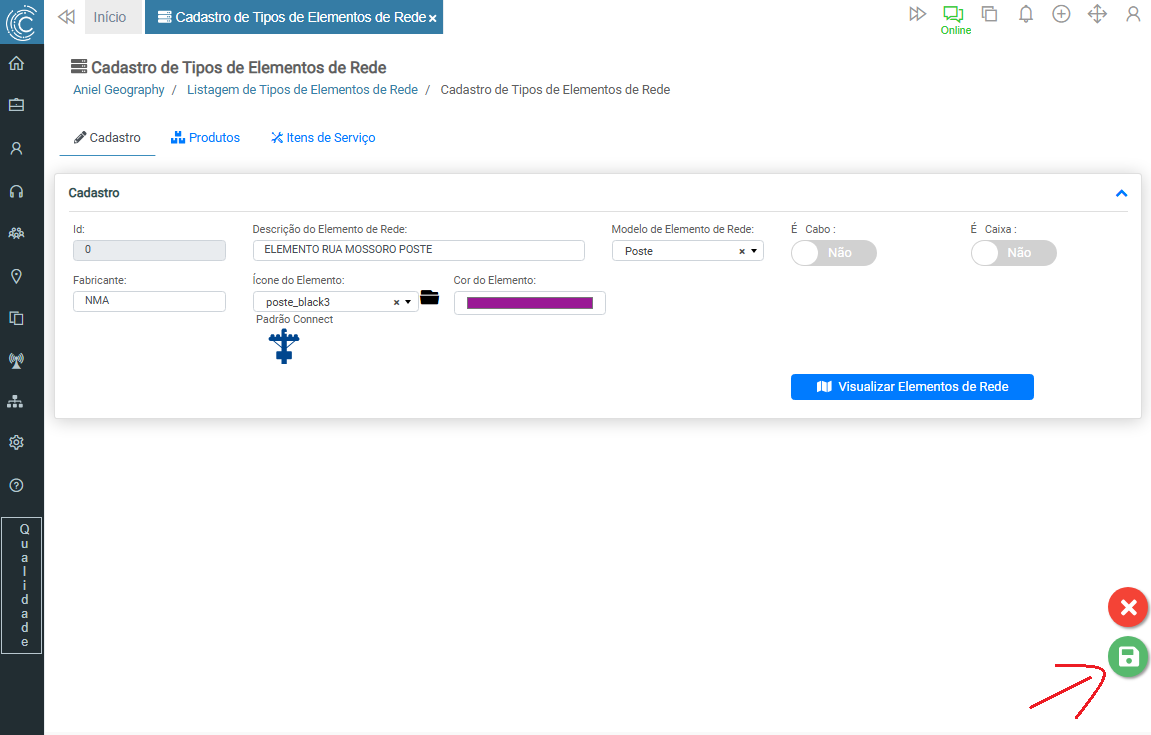
Task: Open the map pin icon in sidebar
Action: pyautogui.click(x=16, y=276)
